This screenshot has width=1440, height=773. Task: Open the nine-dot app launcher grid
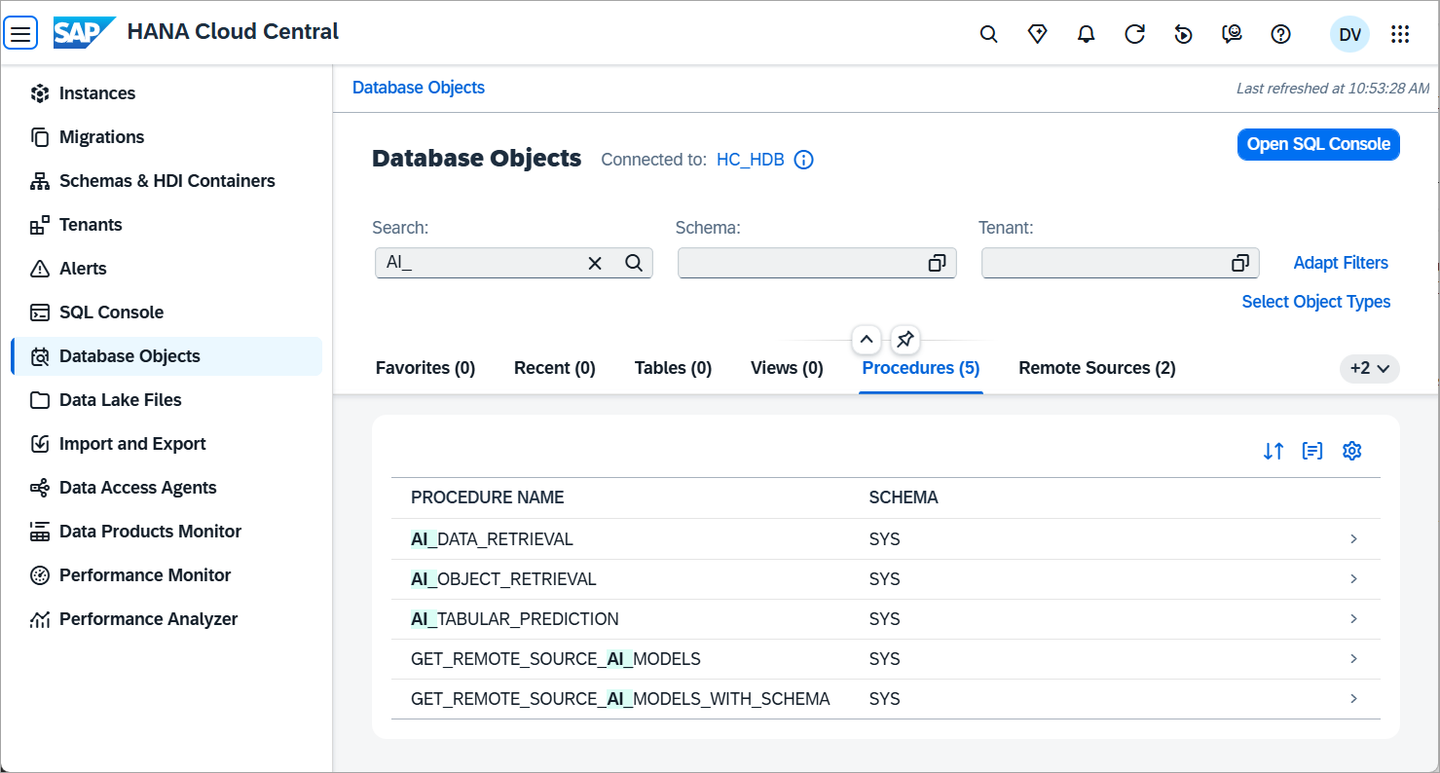1400,34
